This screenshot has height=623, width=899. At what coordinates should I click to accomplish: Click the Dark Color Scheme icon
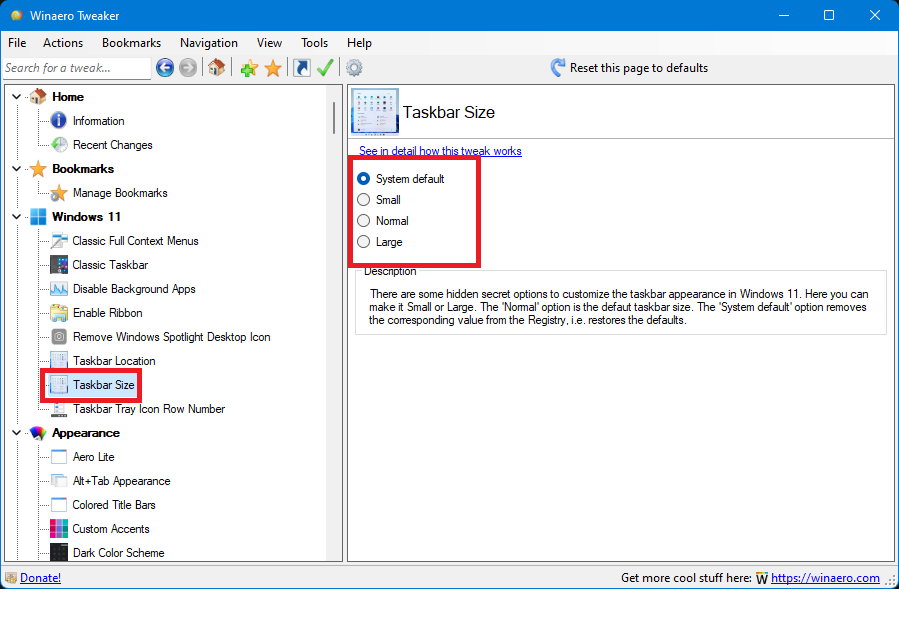[x=59, y=552]
